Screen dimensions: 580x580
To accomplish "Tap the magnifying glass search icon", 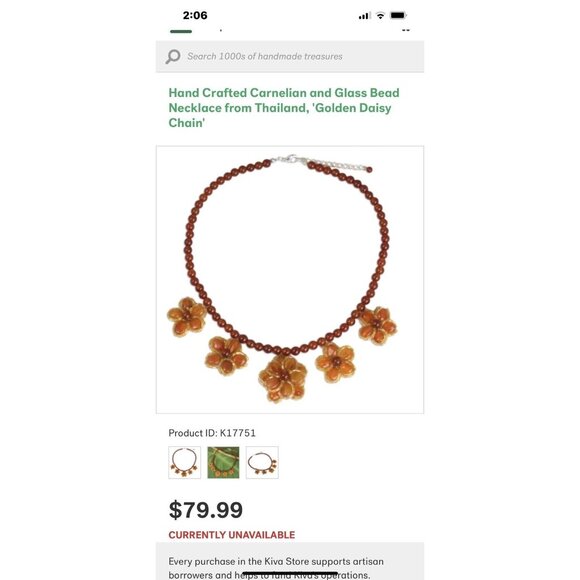I will point(173,57).
